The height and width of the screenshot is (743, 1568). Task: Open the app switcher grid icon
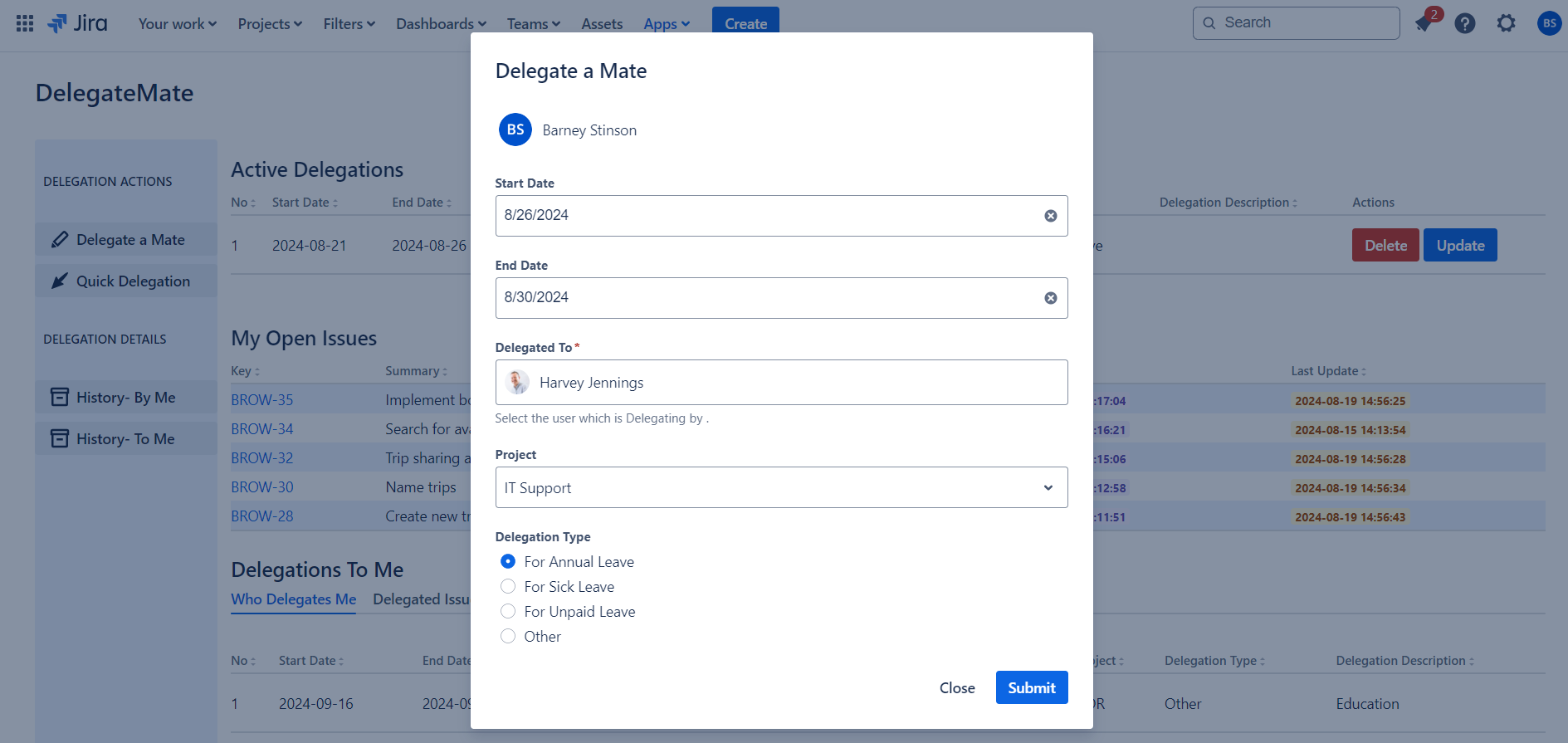[x=25, y=23]
